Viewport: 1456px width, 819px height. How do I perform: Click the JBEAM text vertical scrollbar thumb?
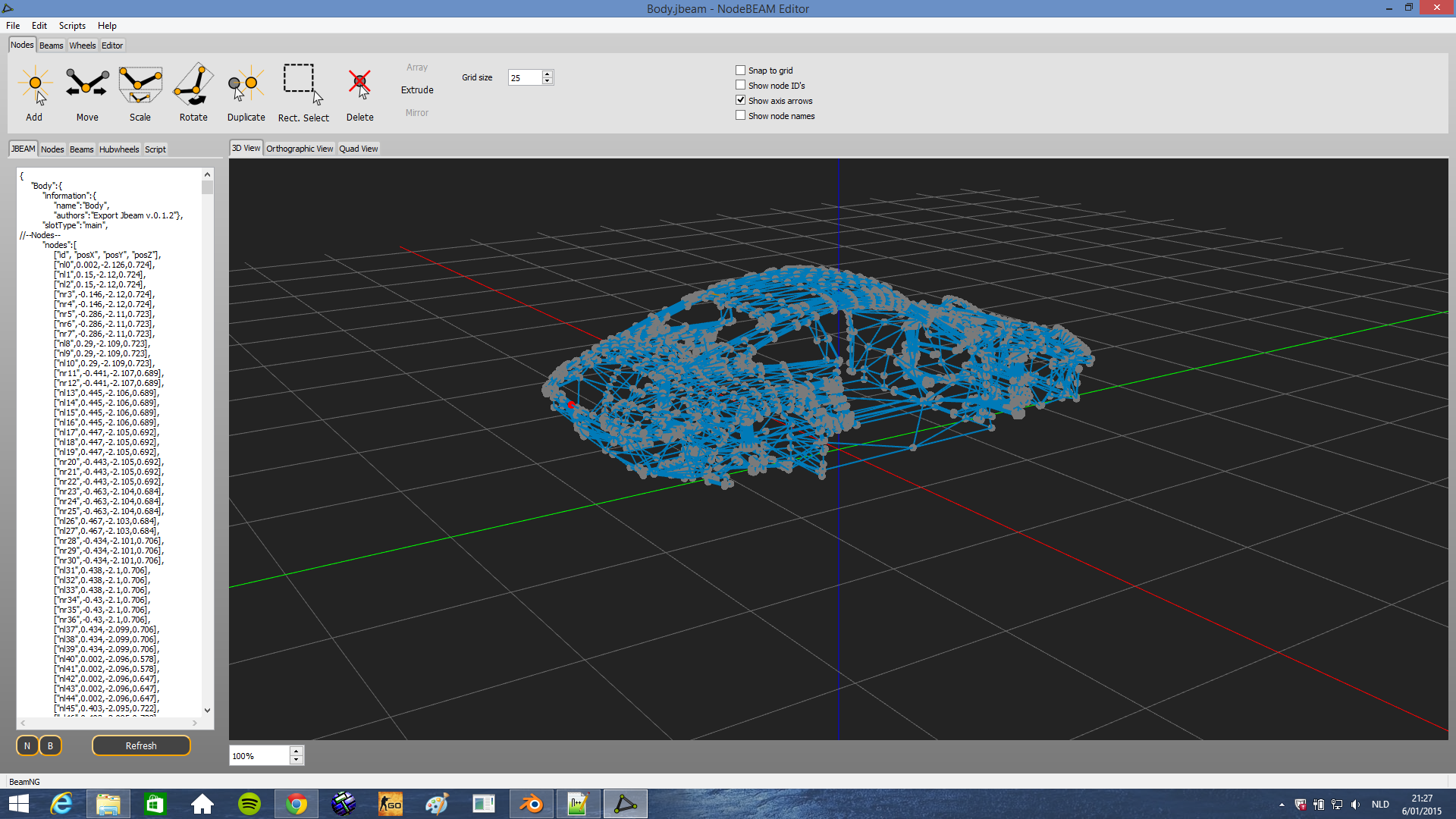click(x=207, y=187)
